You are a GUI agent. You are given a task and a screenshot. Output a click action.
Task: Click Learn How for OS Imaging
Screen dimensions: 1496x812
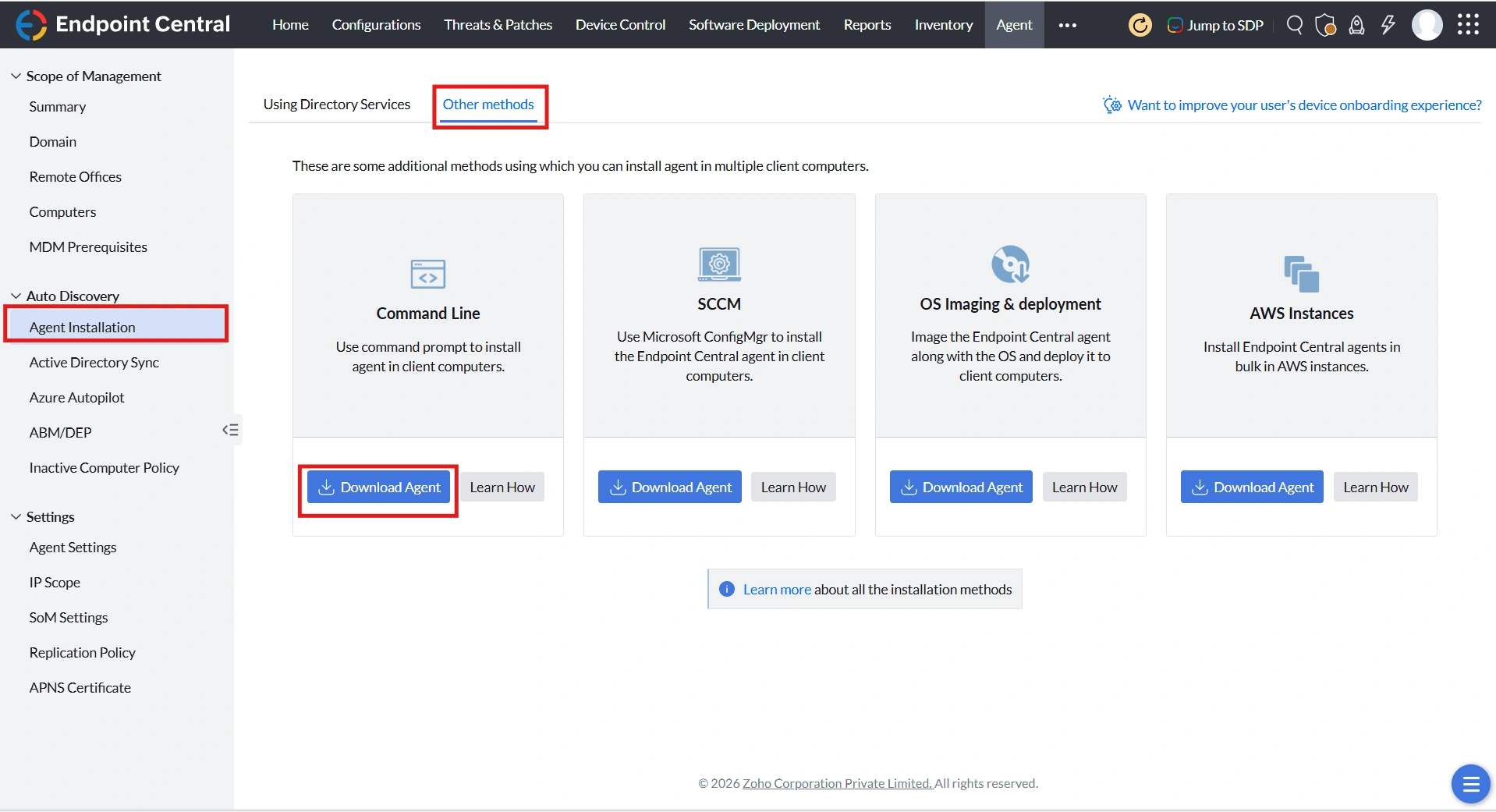click(1084, 487)
